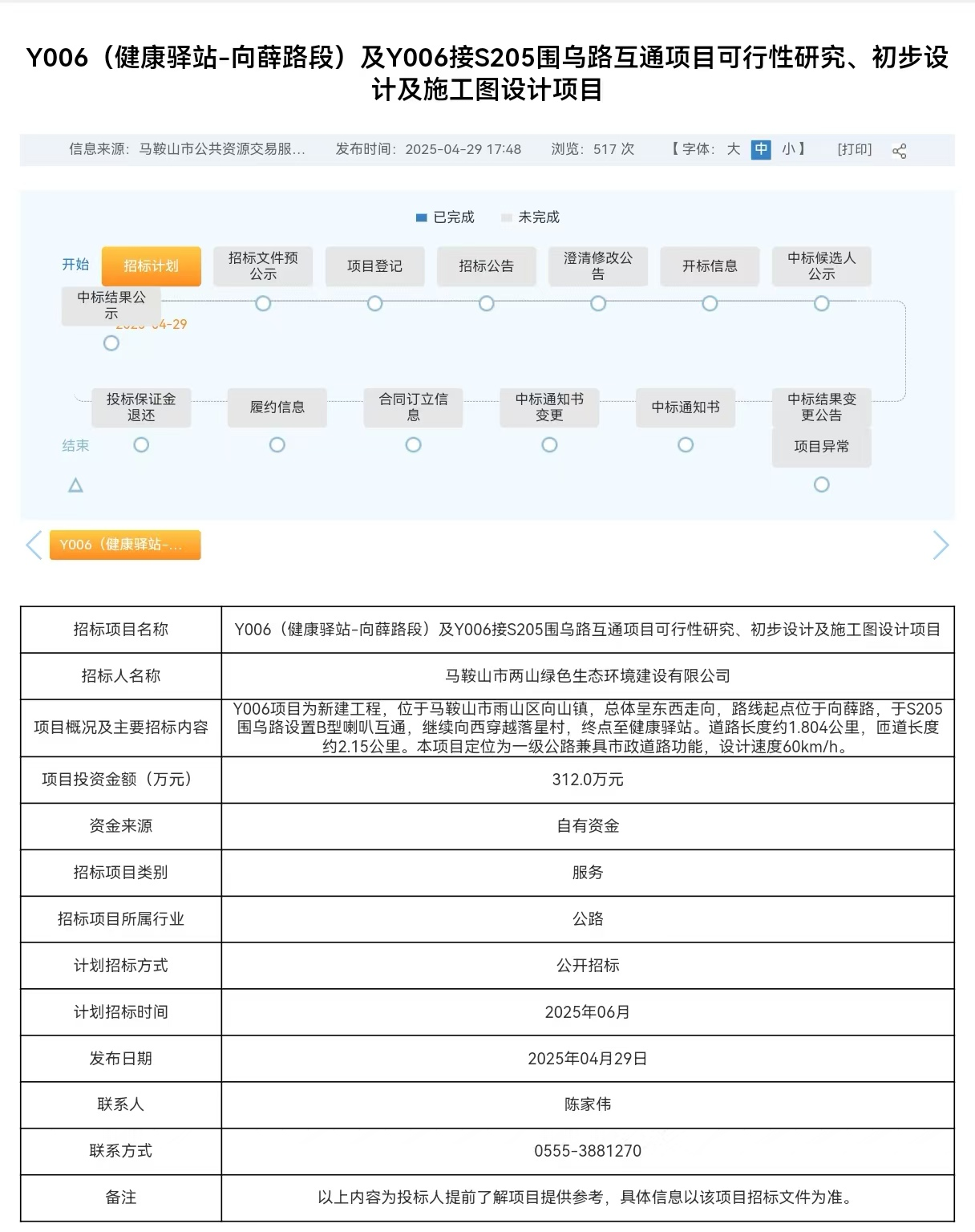Click the right arrow to next project

pyautogui.click(x=941, y=545)
